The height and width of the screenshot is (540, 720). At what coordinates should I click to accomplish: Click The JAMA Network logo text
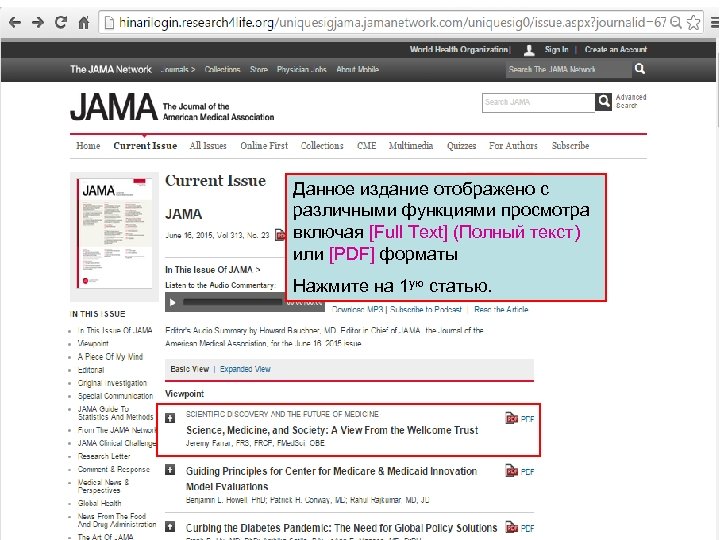point(111,69)
